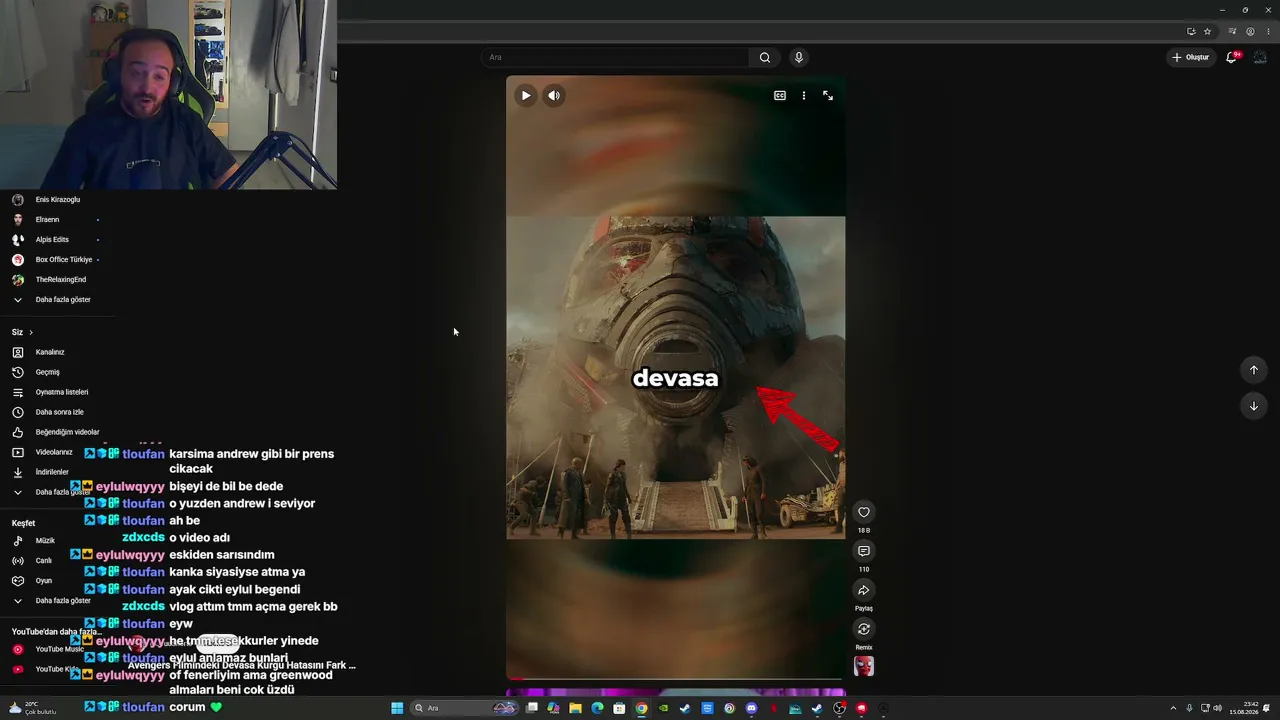
Task: Open the Shorts sound thumbnail
Action: coord(864,666)
